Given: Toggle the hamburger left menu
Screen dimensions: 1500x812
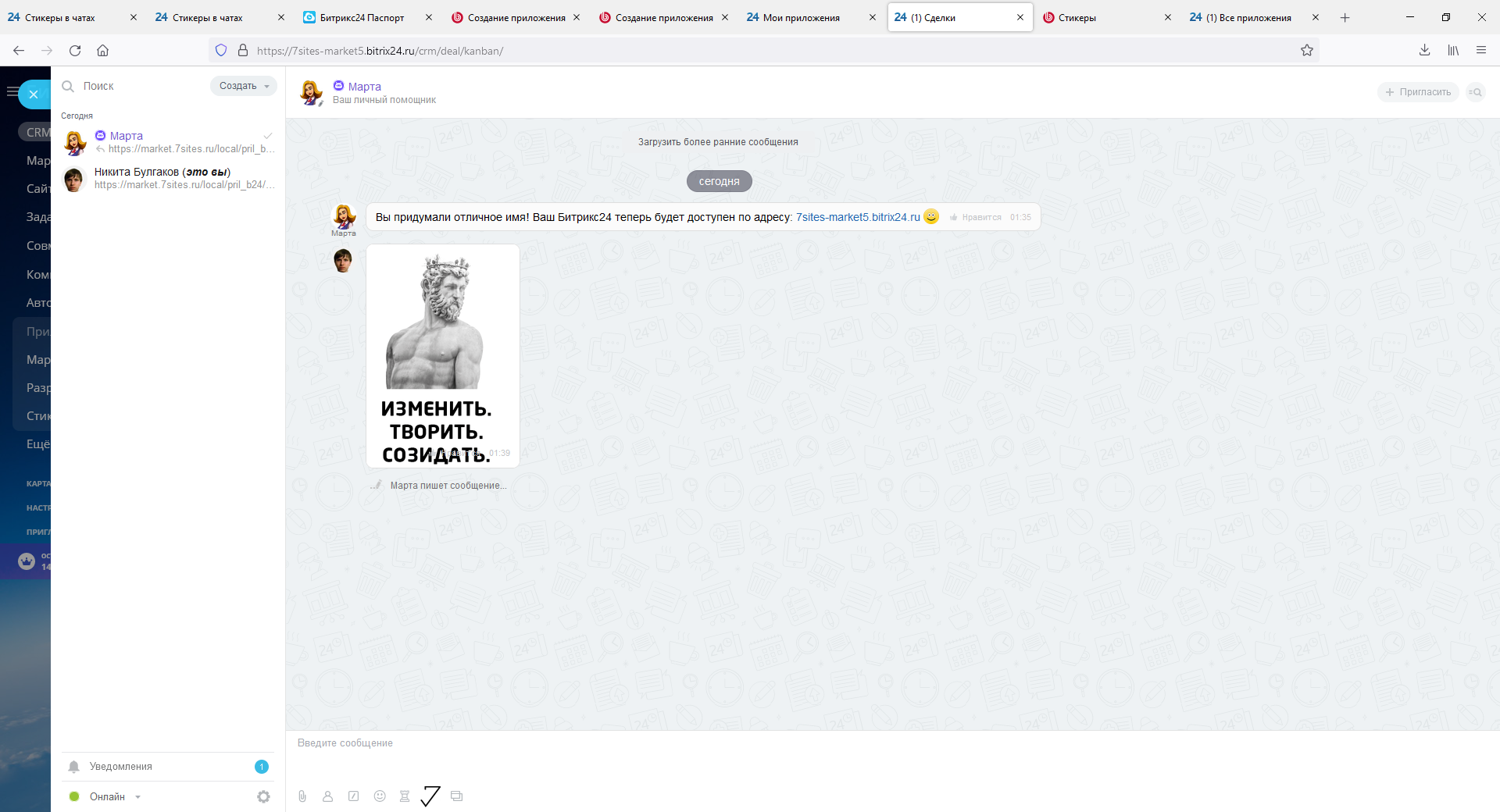Looking at the screenshot, I should coord(11,91).
